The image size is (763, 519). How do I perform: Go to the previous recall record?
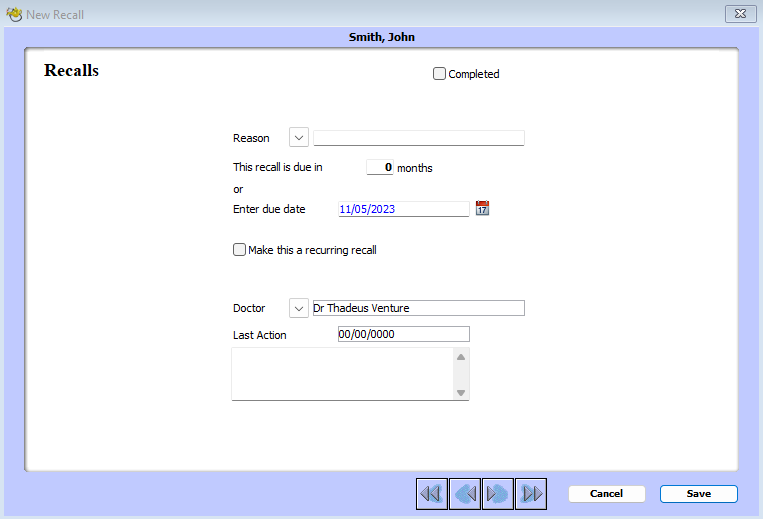464,494
